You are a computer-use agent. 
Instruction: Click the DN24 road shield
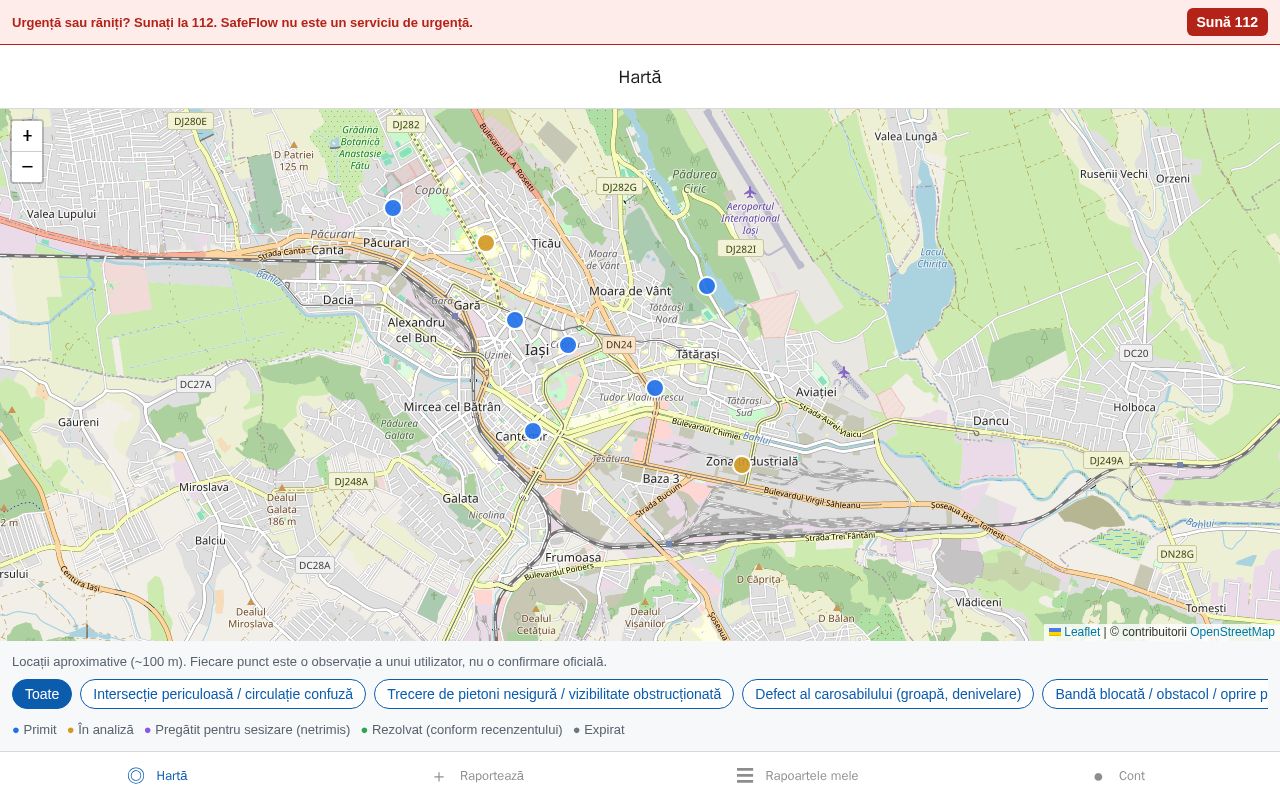tap(619, 345)
